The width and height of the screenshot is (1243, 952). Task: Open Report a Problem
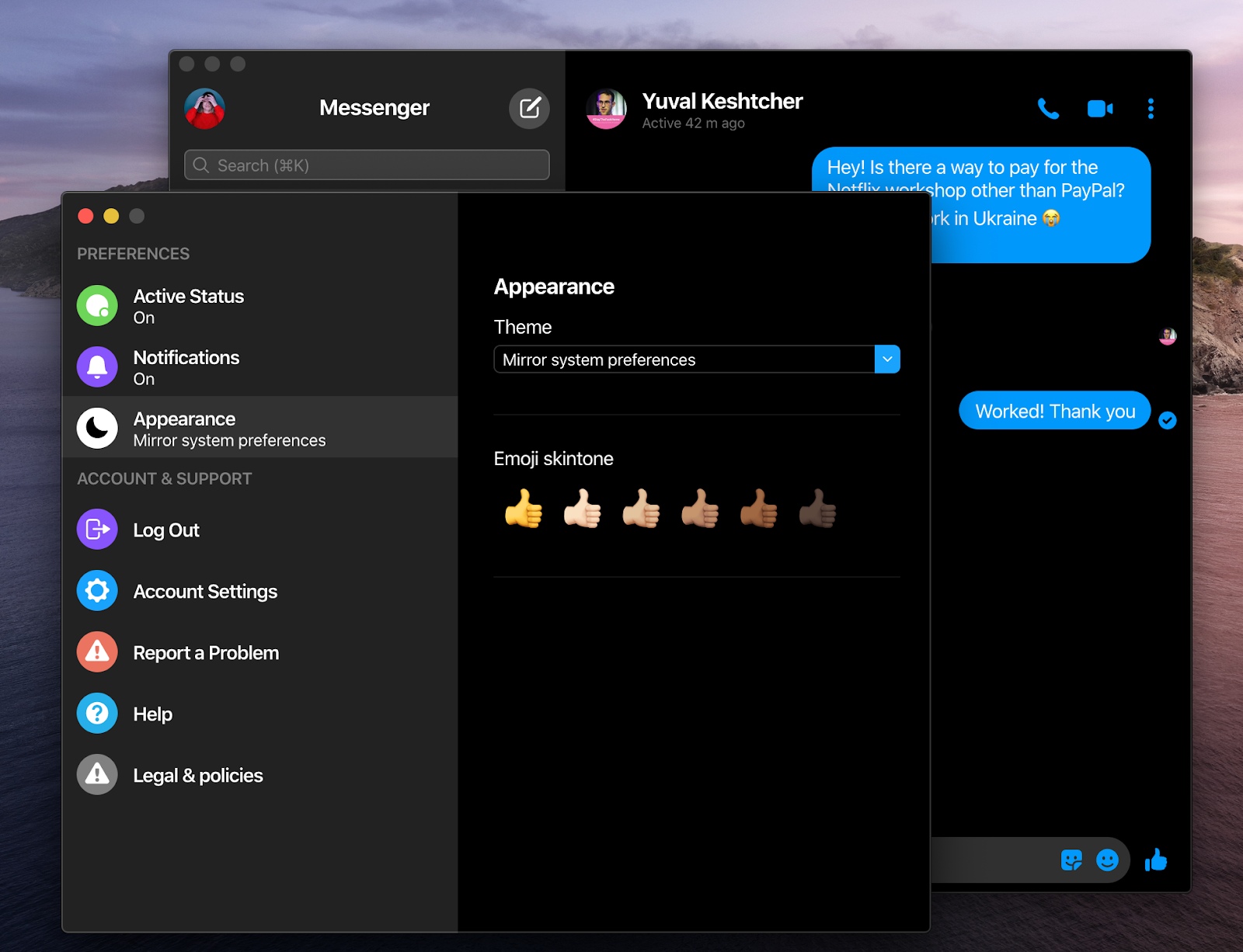coord(205,652)
